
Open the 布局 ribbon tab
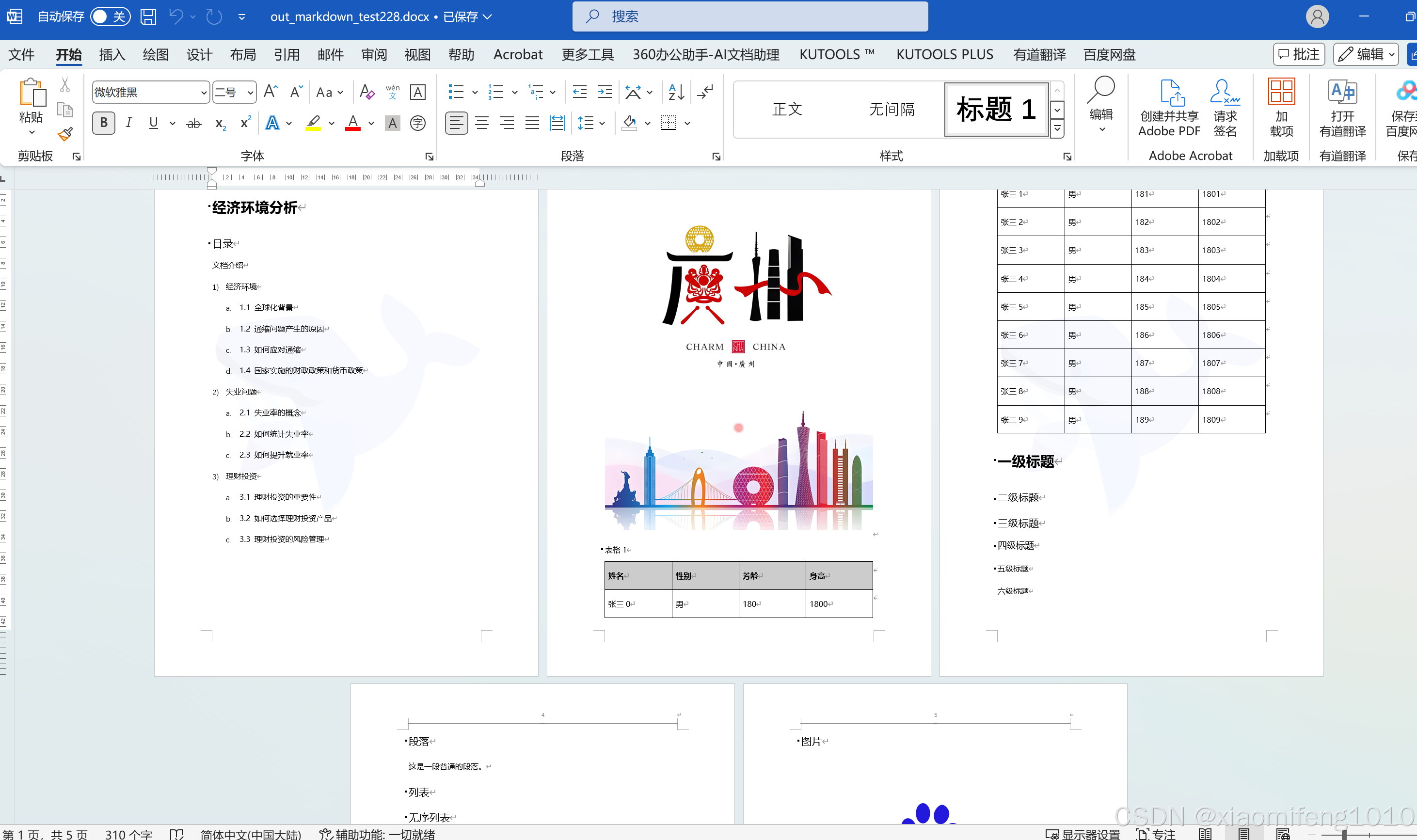(x=243, y=54)
